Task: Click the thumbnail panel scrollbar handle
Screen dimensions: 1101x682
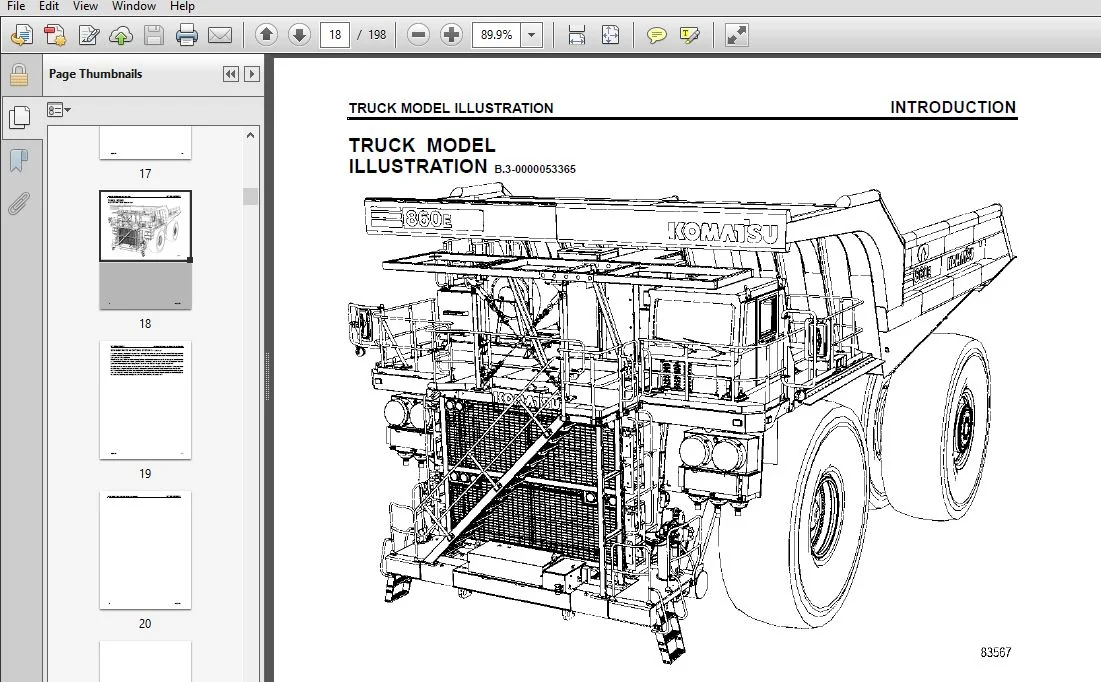Action: tap(251, 196)
